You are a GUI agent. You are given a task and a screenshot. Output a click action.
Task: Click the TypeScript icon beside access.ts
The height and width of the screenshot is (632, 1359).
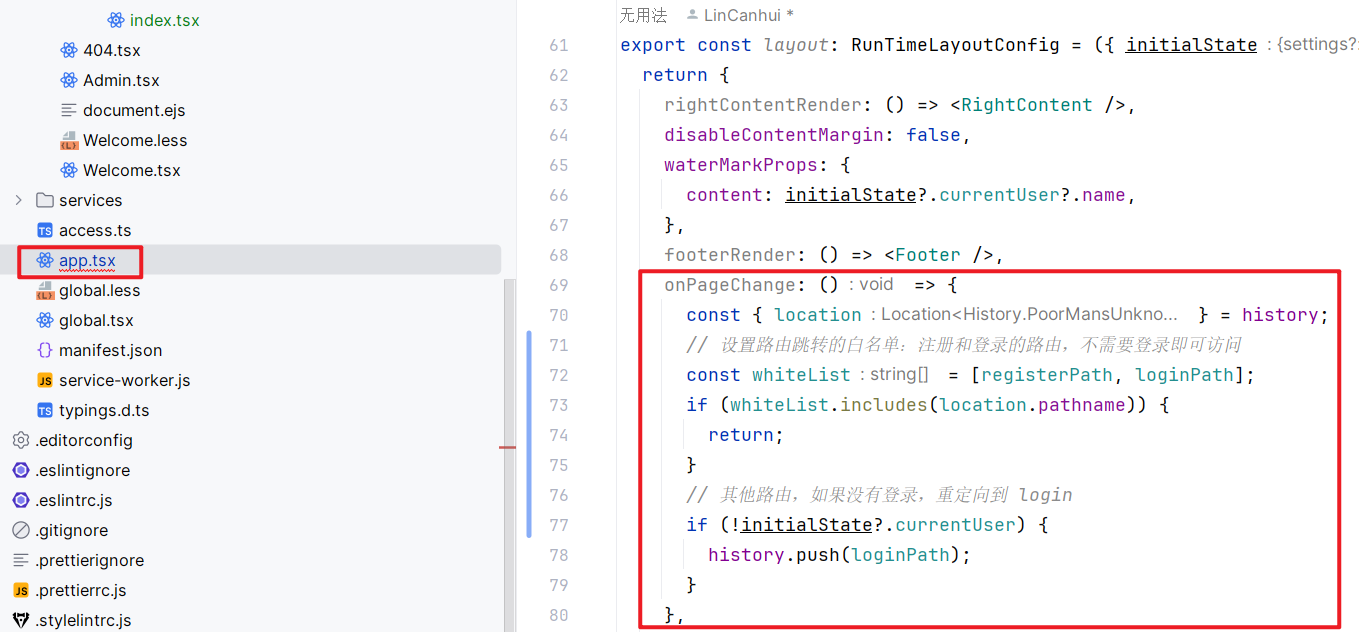[44, 230]
